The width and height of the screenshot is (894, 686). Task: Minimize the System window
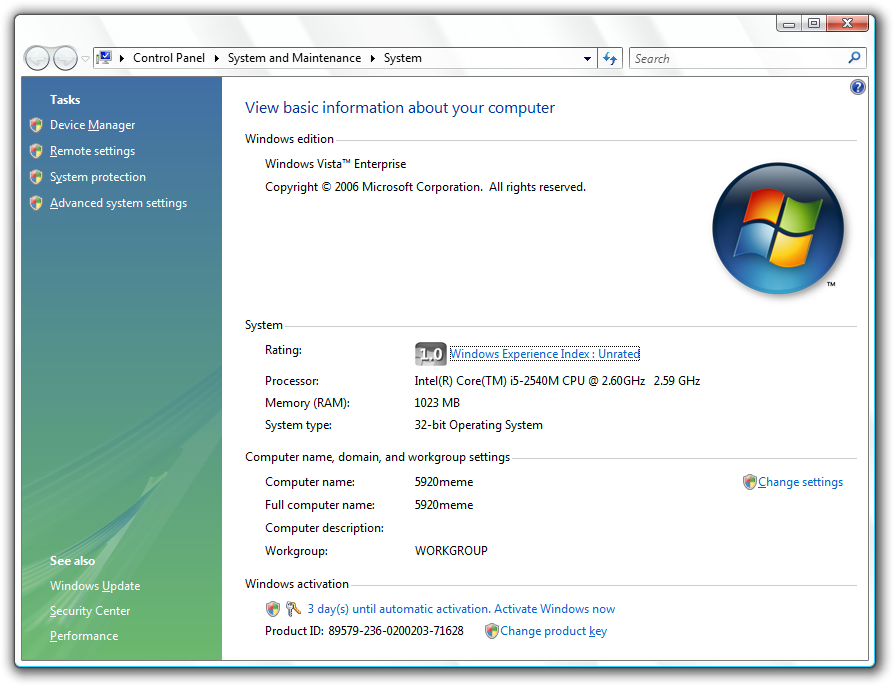(789, 23)
